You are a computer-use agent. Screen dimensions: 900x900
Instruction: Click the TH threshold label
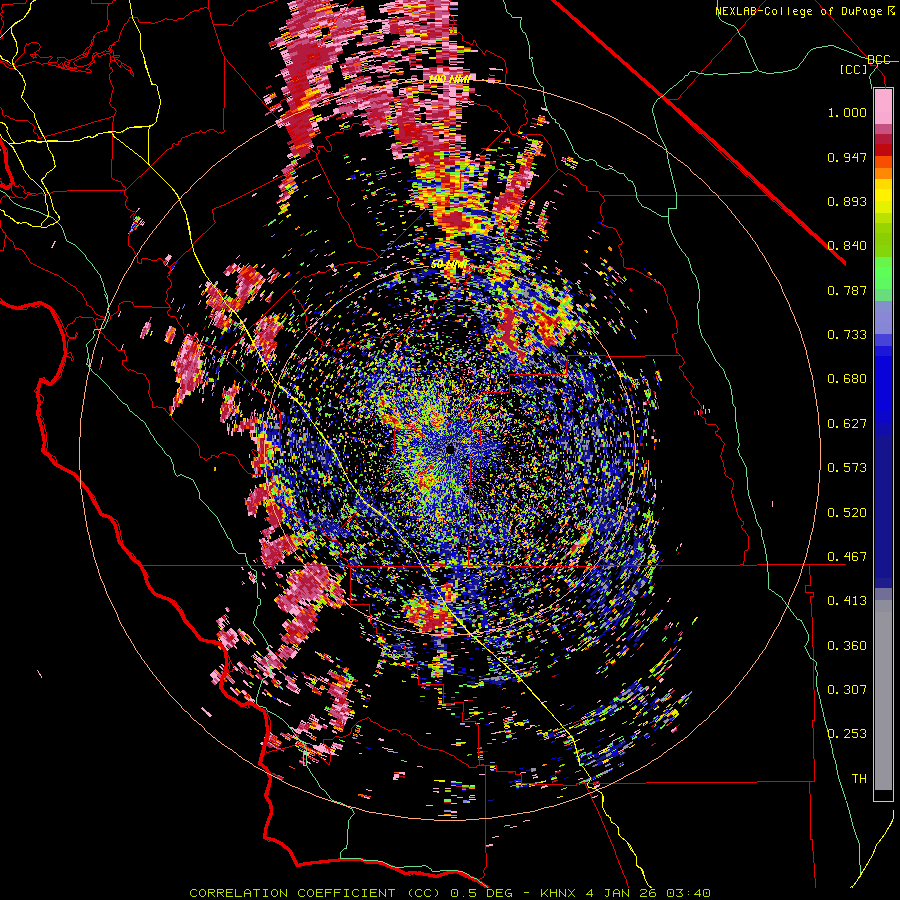[x=859, y=779]
